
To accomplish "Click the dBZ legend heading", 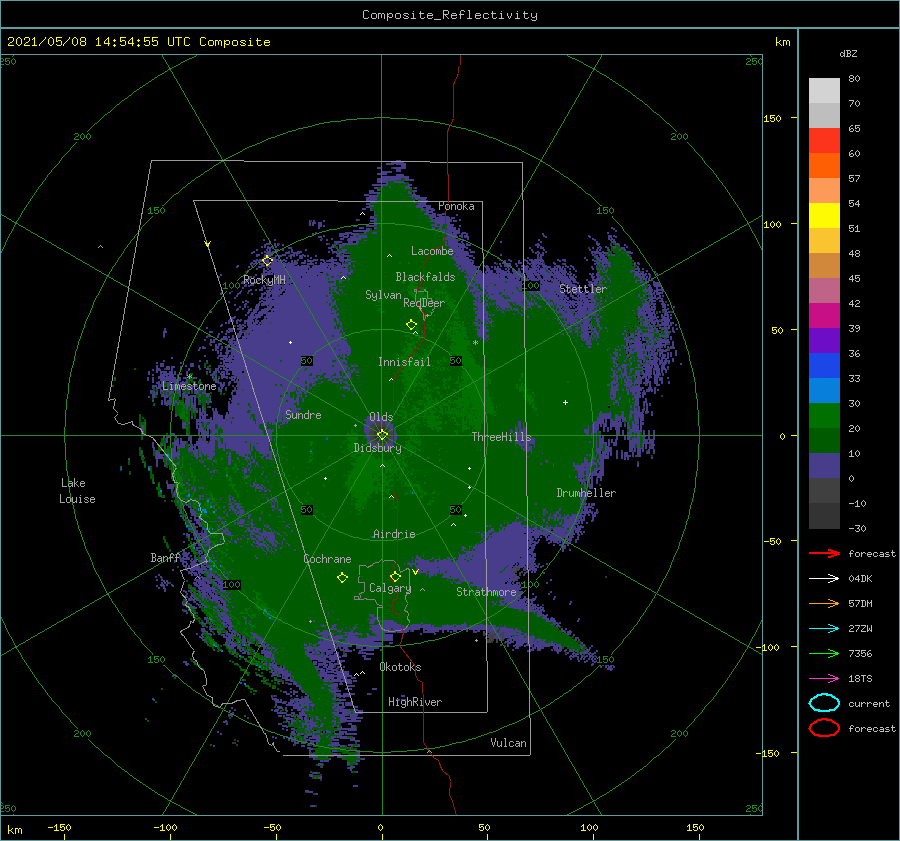I will coord(848,53).
